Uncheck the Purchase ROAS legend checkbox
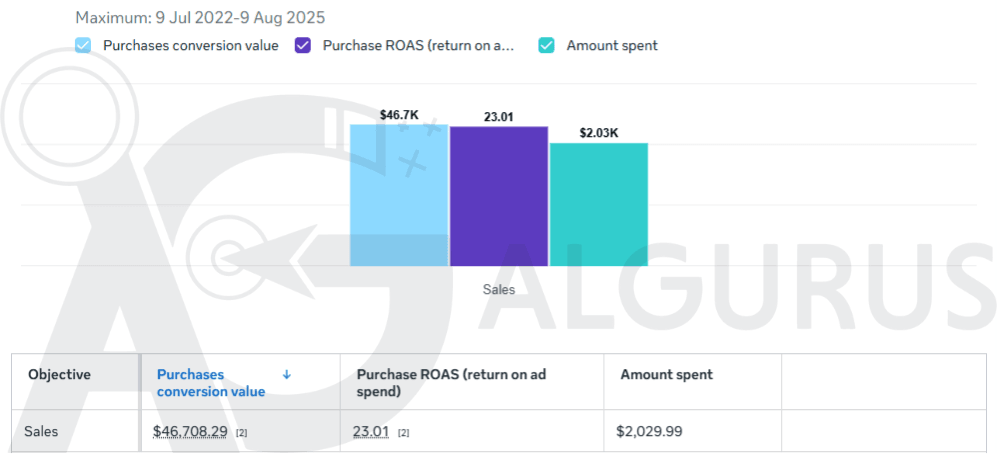The height and width of the screenshot is (464, 997). [x=303, y=45]
